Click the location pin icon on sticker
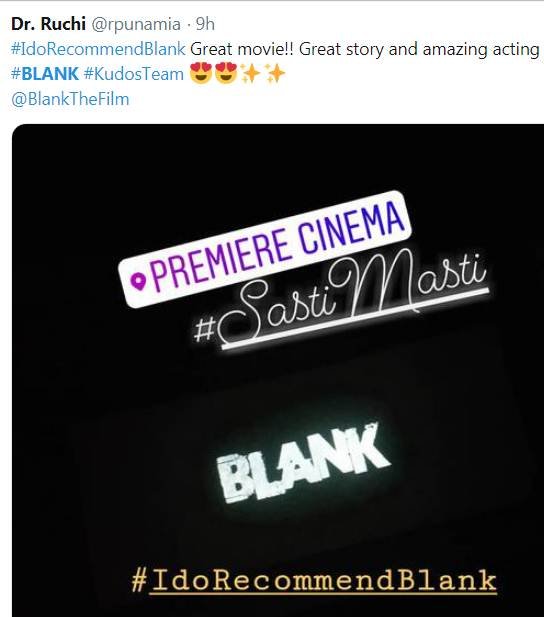This screenshot has height=617, width=544. click(139, 282)
